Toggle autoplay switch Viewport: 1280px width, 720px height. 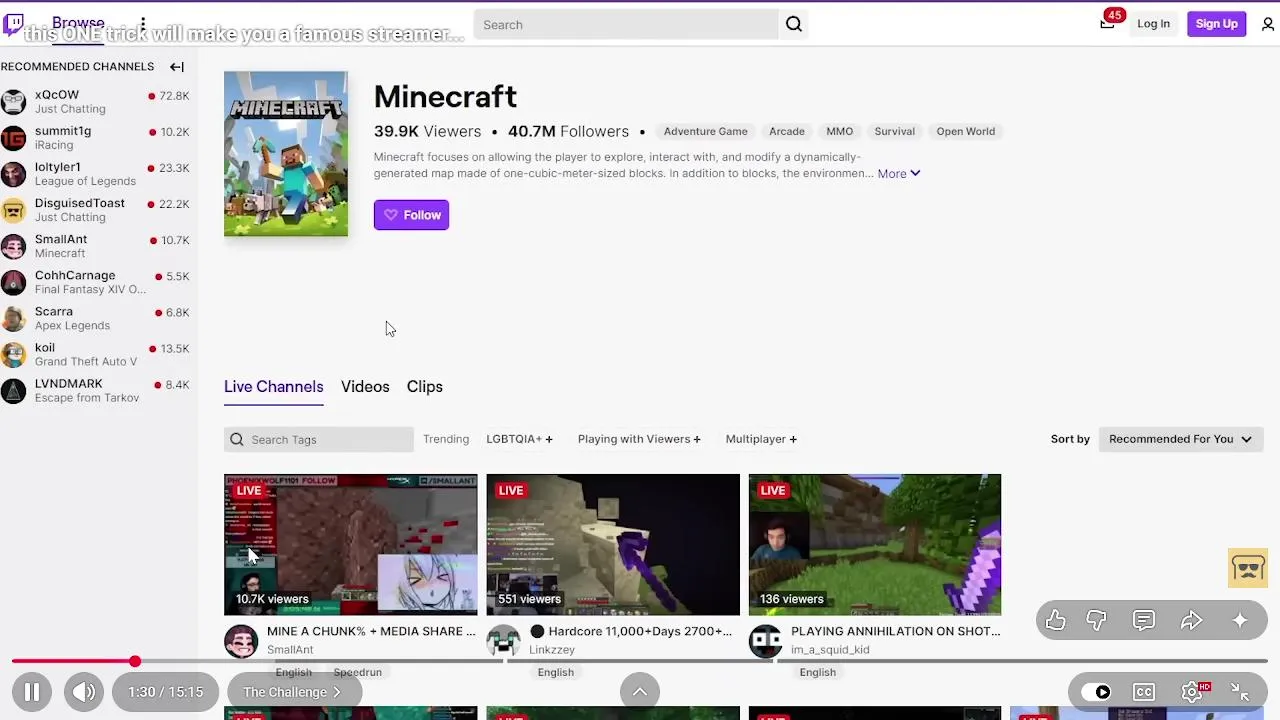pyautogui.click(x=1096, y=692)
